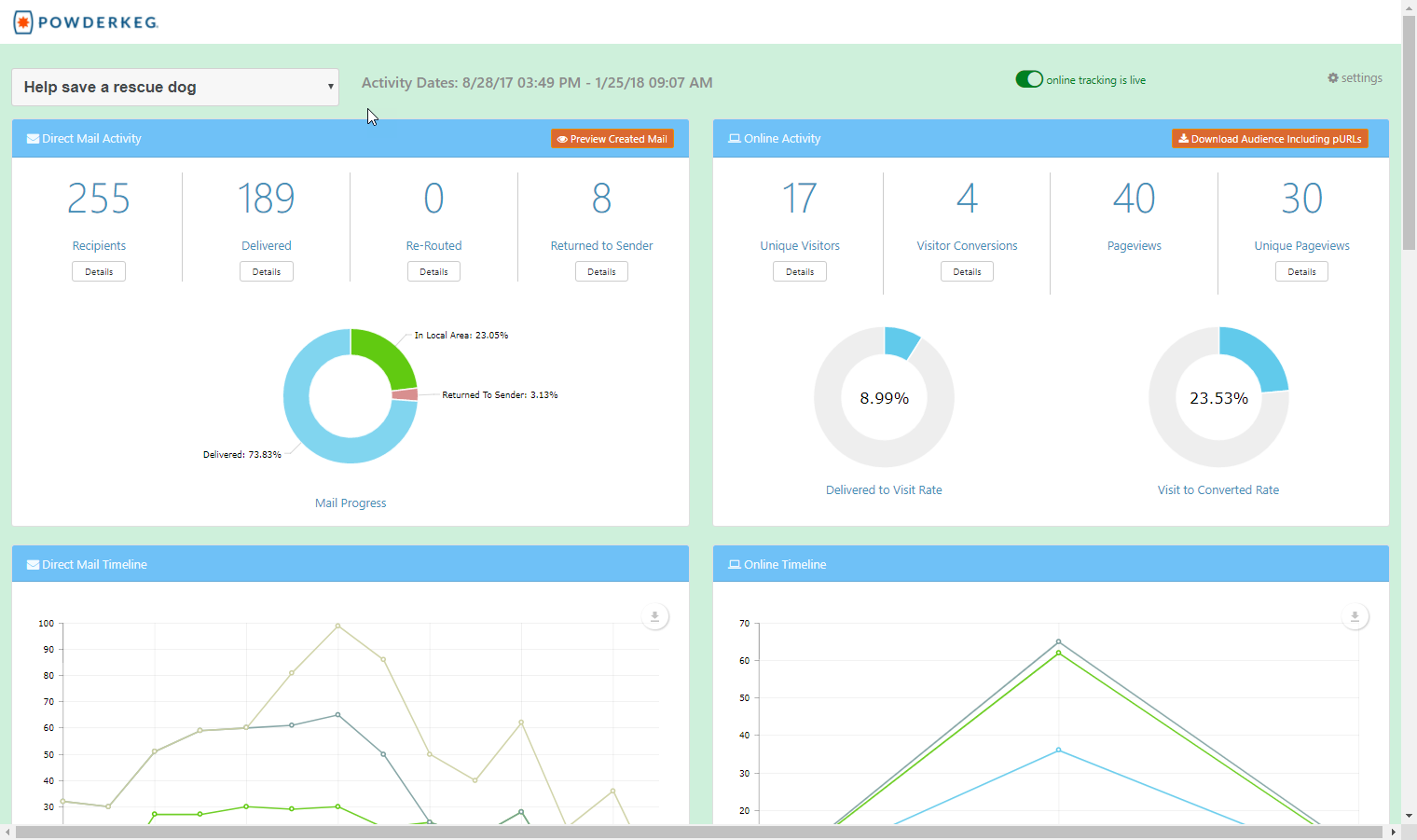Toggle the online tracking live switch
The image size is (1417, 840).
(x=1029, y=79)
